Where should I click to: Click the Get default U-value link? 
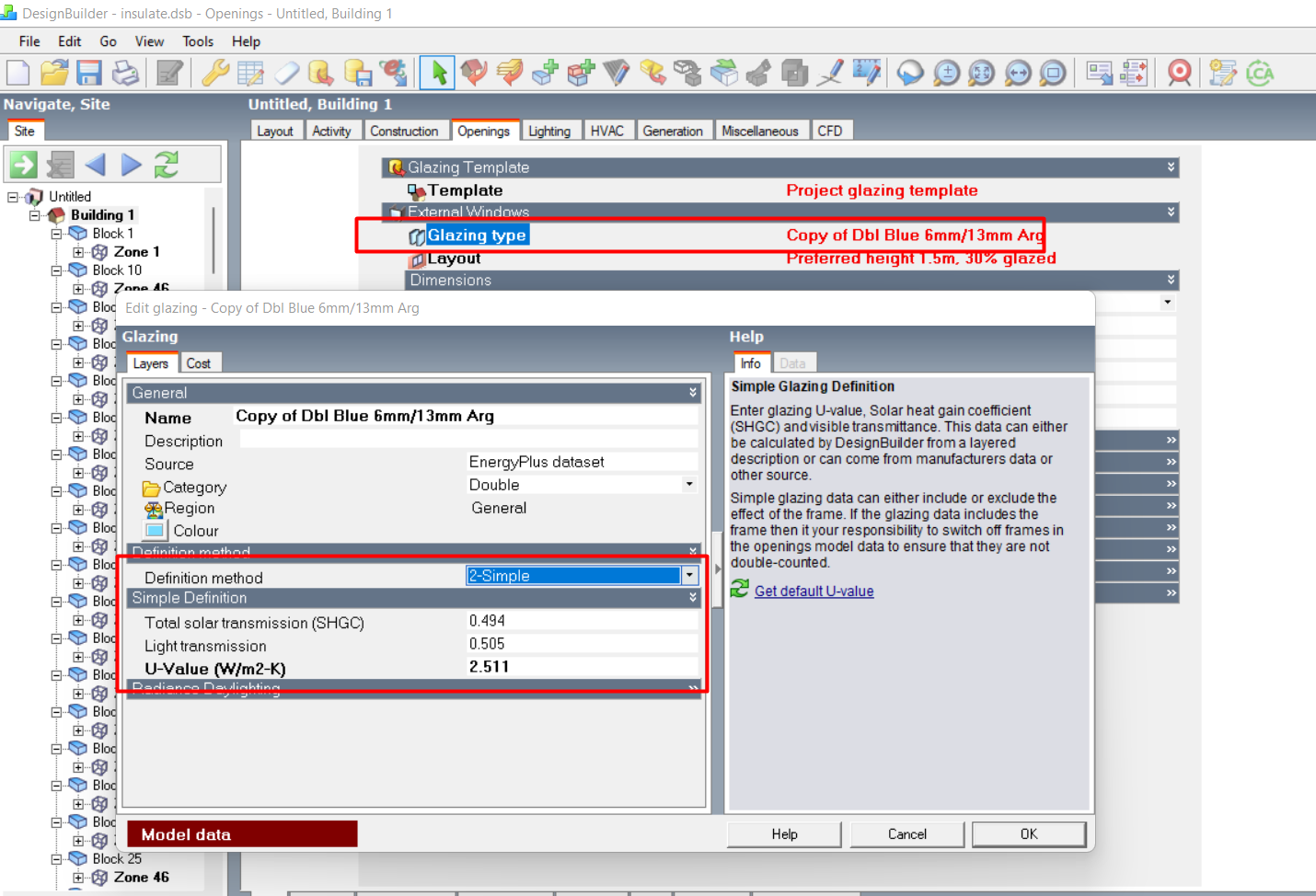814,591
